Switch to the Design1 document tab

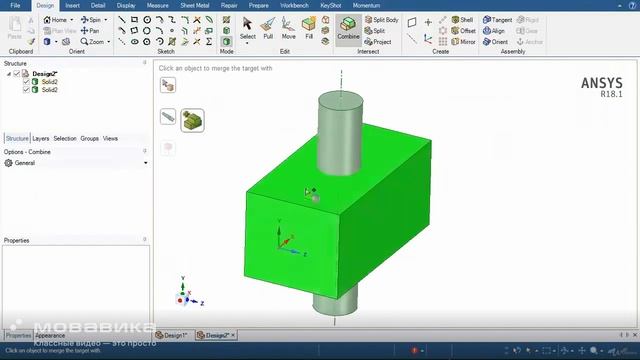pyautogui.click(x=172, y=335)
